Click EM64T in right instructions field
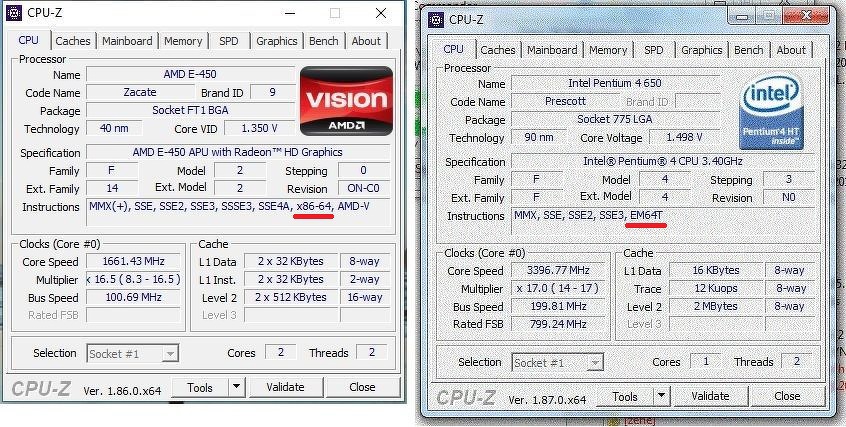Image resolution: width=846 pixels, height=427 pixels. tap(646, 215)
